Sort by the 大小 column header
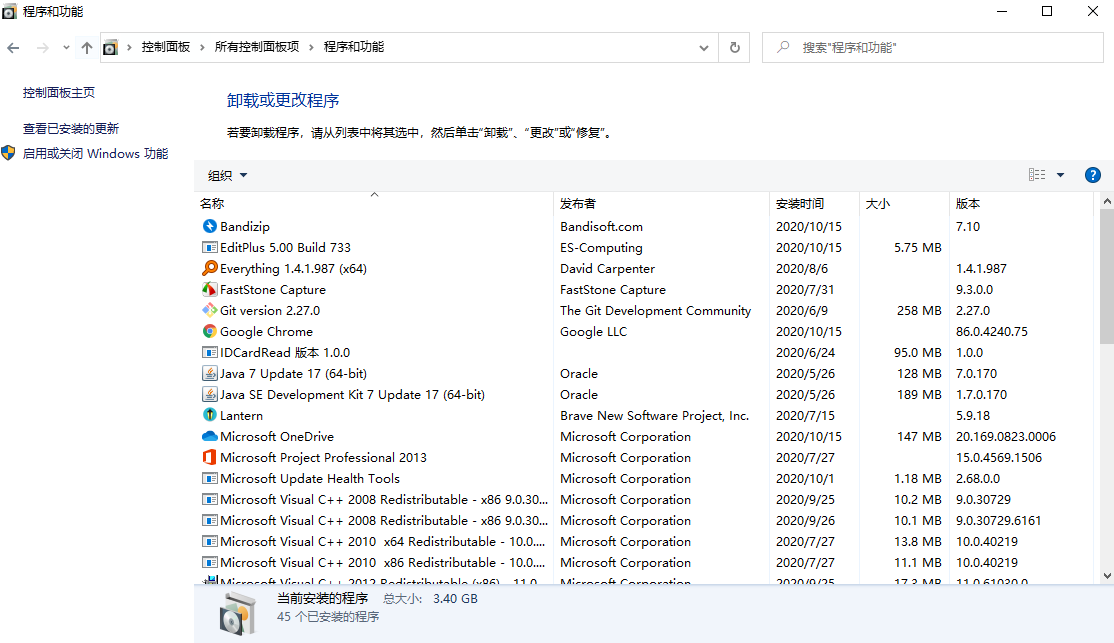 pos(904,203)
